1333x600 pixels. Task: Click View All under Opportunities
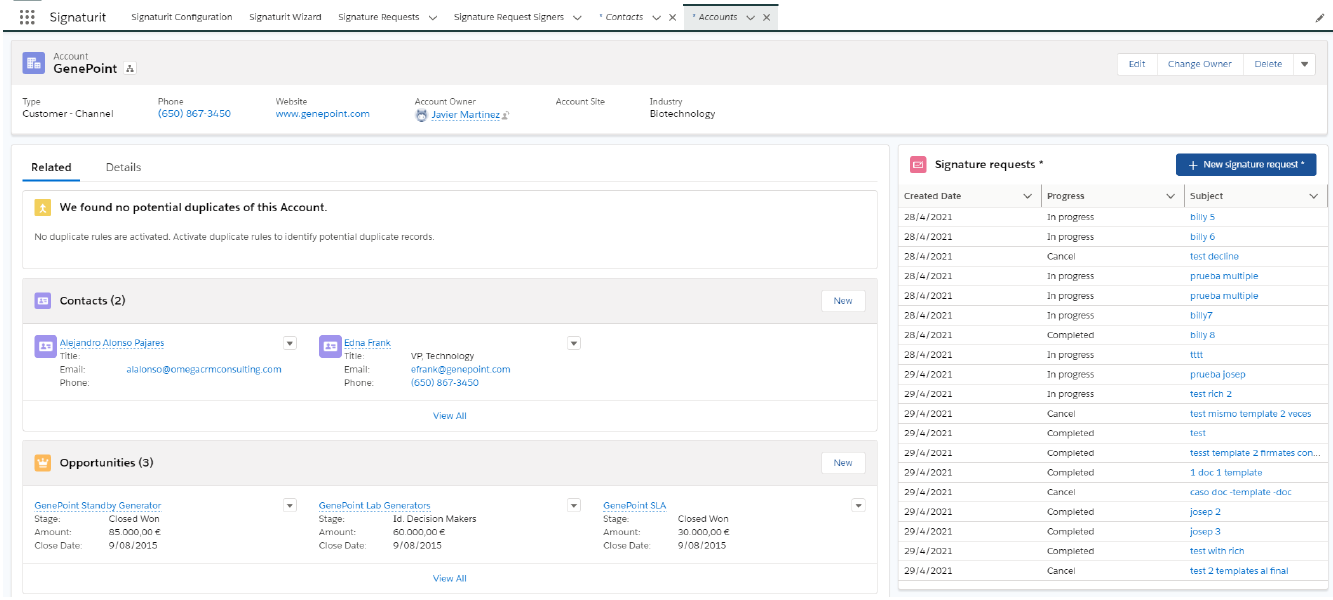tap(450, 578)
